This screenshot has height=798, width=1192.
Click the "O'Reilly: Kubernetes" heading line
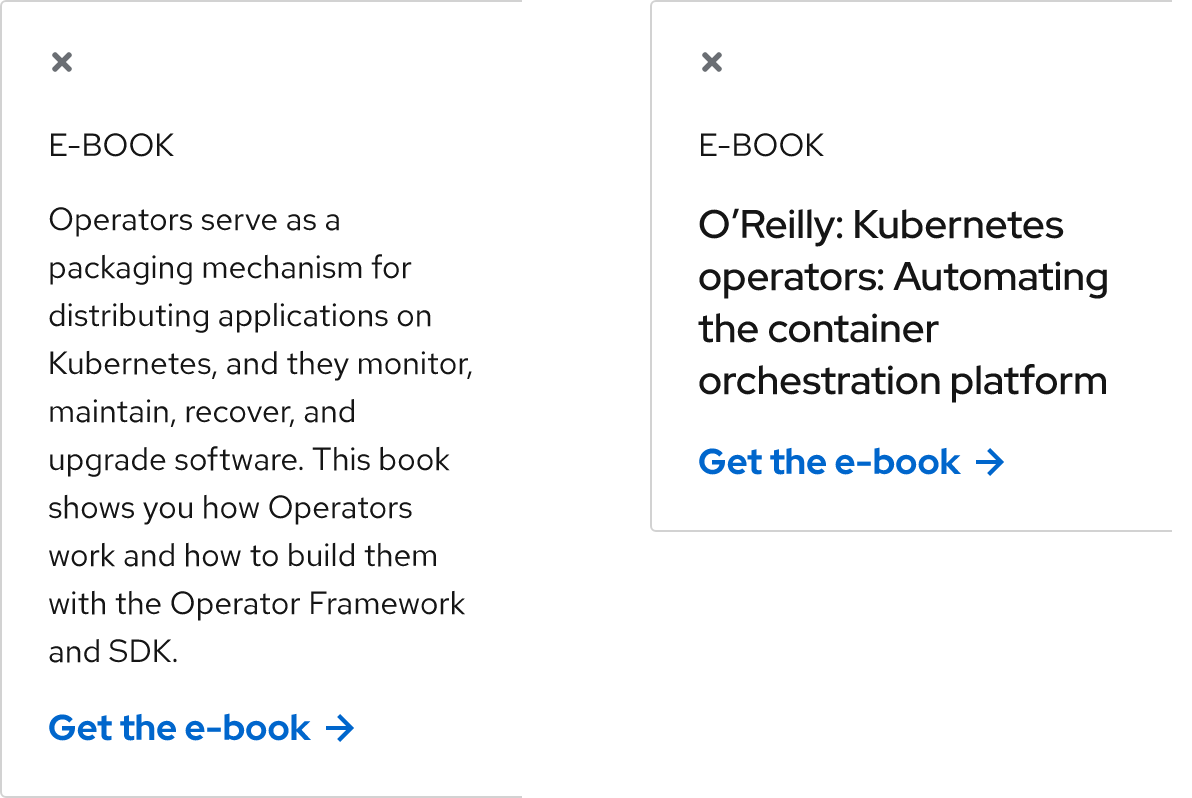[x=881, y=226]
